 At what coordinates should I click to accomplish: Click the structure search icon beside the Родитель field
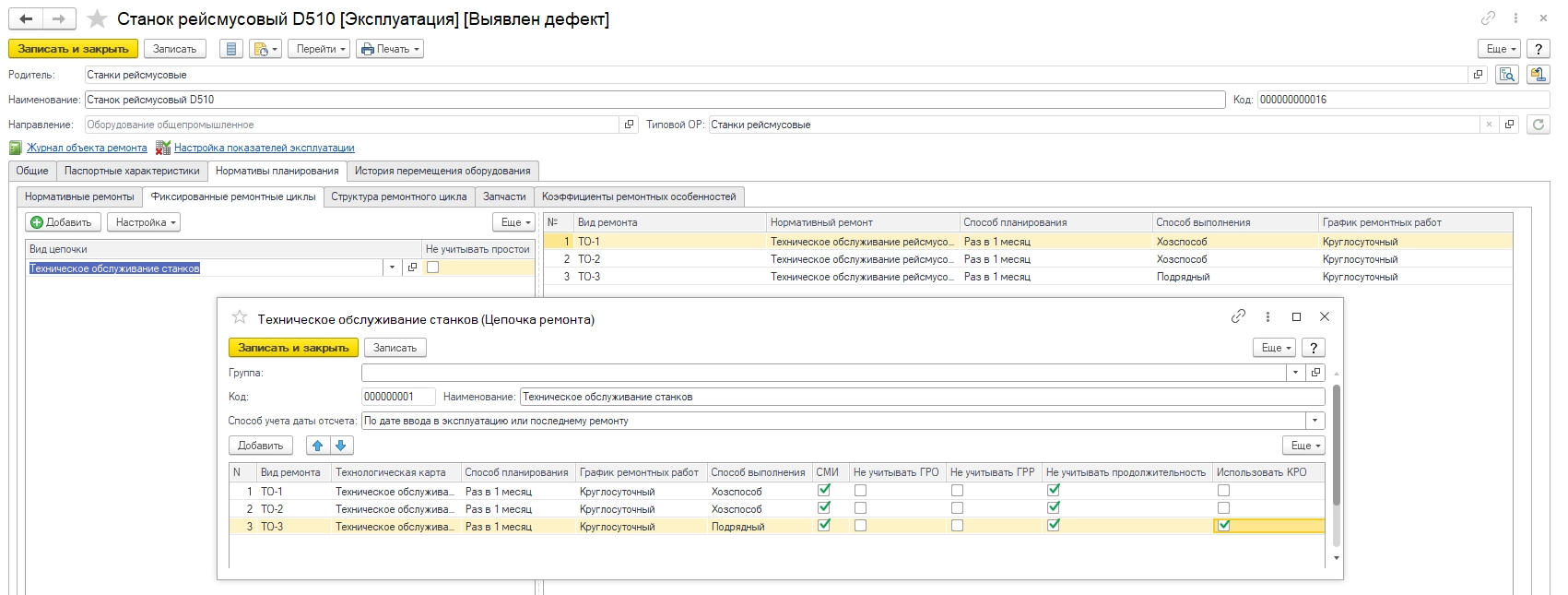click(x=1507, y=75)
